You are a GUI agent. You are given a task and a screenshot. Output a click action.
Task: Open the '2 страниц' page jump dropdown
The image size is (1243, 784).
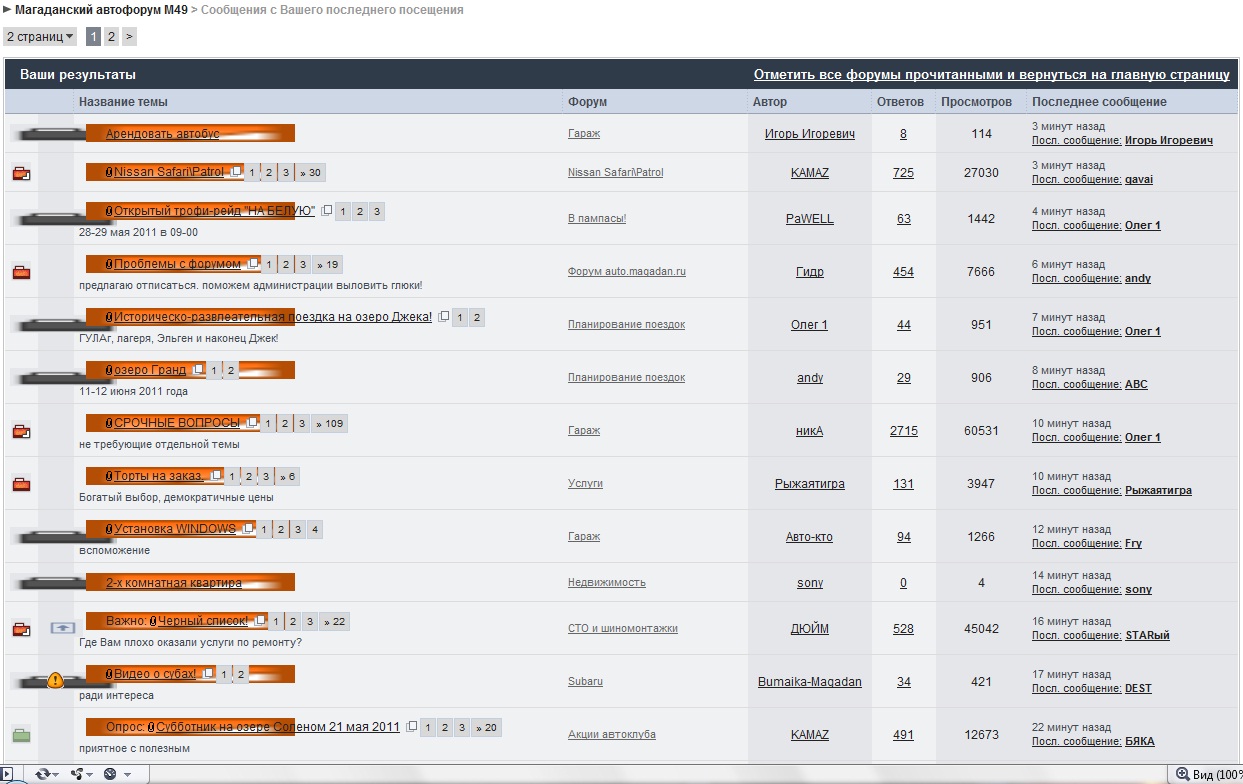pyautogui.click(x=40, y=37)
